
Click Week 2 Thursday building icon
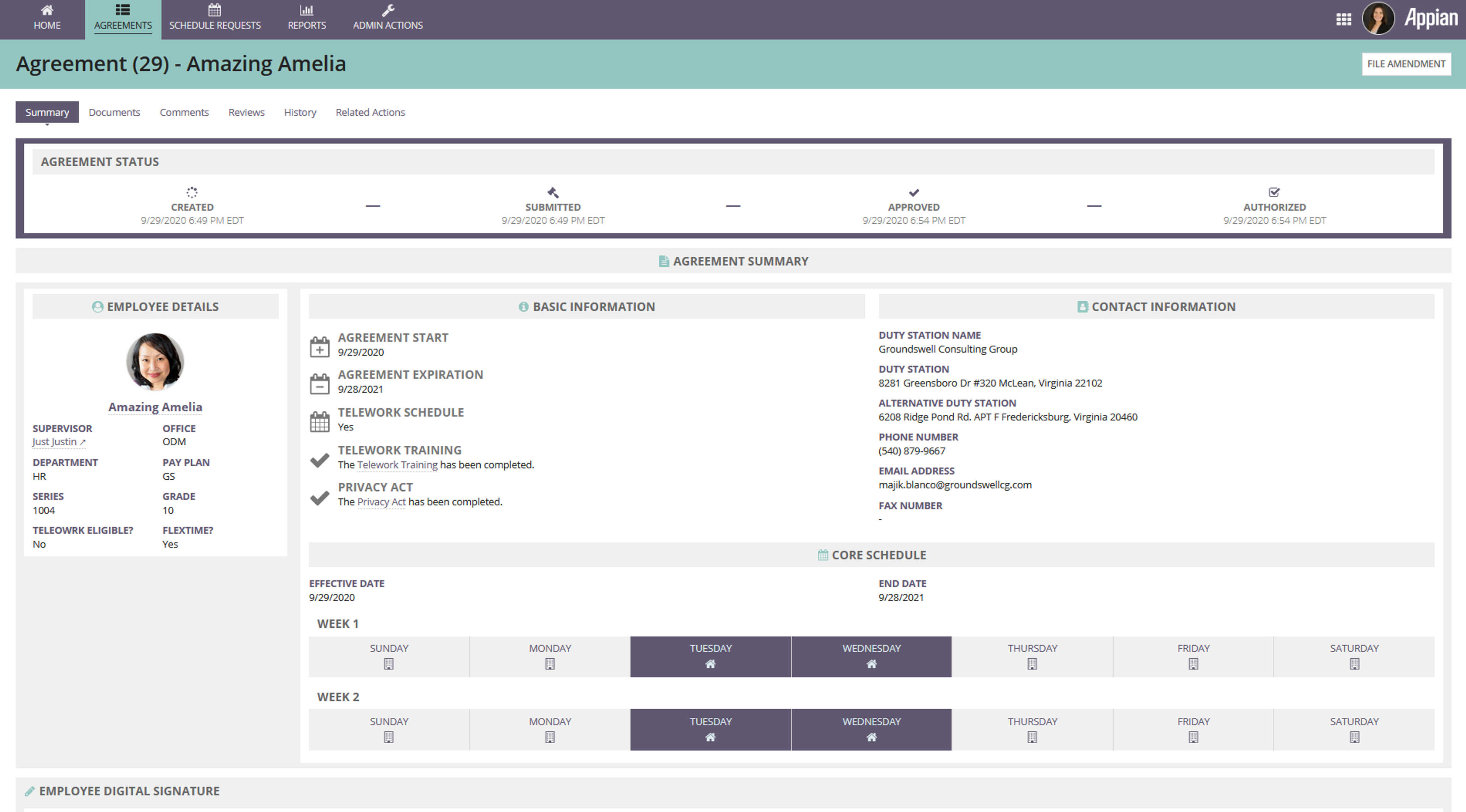click(1032, 737)
